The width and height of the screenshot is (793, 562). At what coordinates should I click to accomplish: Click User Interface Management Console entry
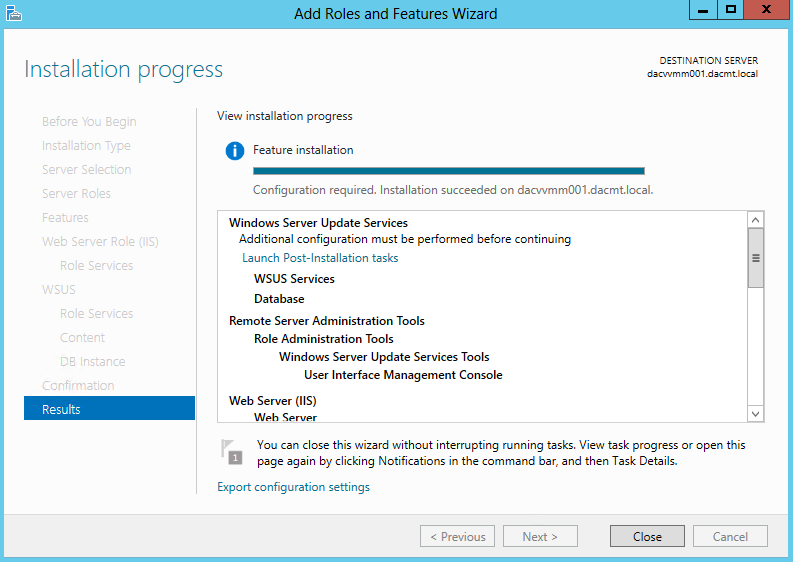click(x=403, y=375)
